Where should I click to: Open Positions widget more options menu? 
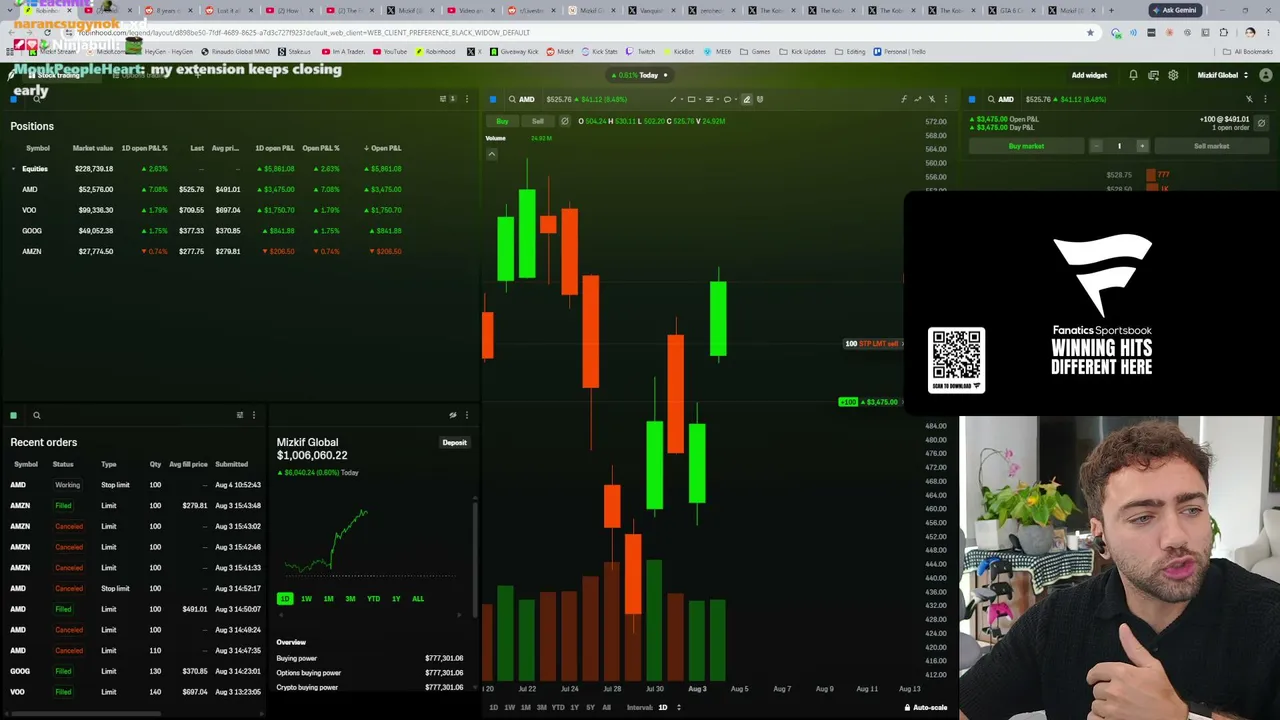466,99
